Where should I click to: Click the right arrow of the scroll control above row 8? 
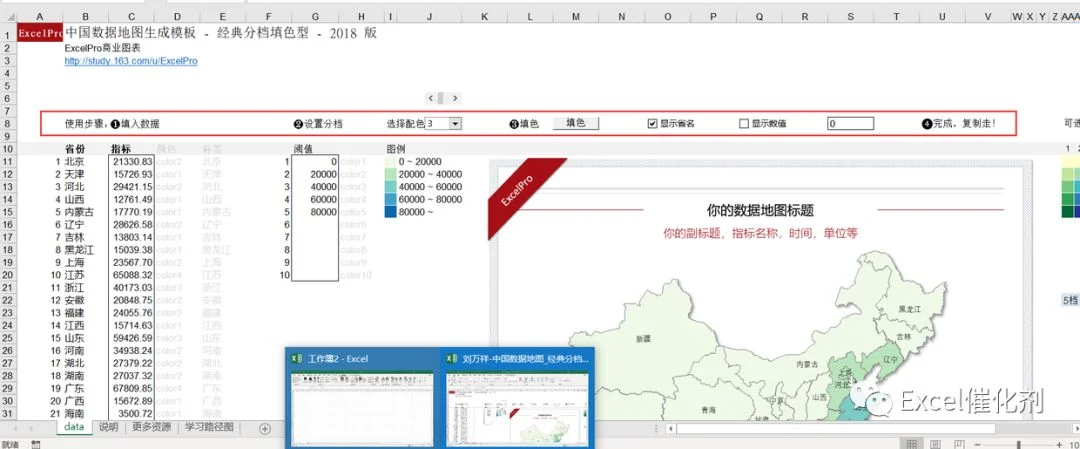[x=455, y=98]
